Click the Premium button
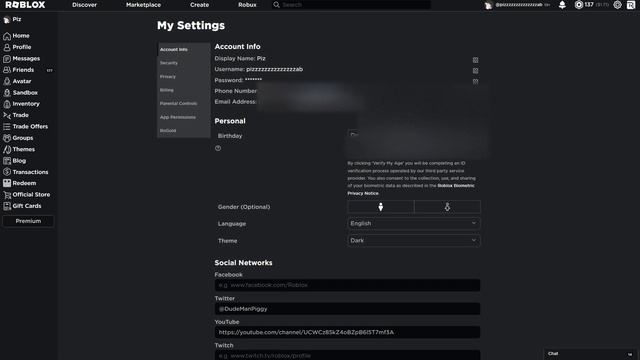 (28, 221)
